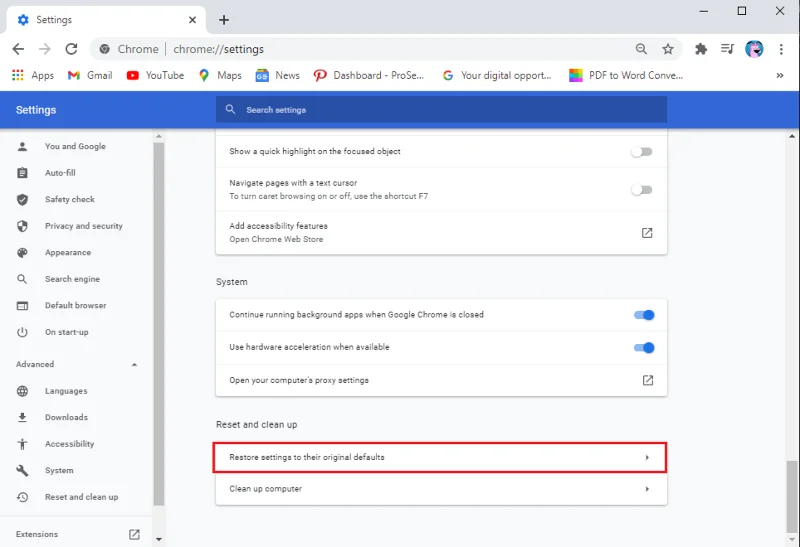The width and height of the screenshot is (800, 547).
Task: Collapse the Advanced section in sidebar
Action: tap(134, 364)
